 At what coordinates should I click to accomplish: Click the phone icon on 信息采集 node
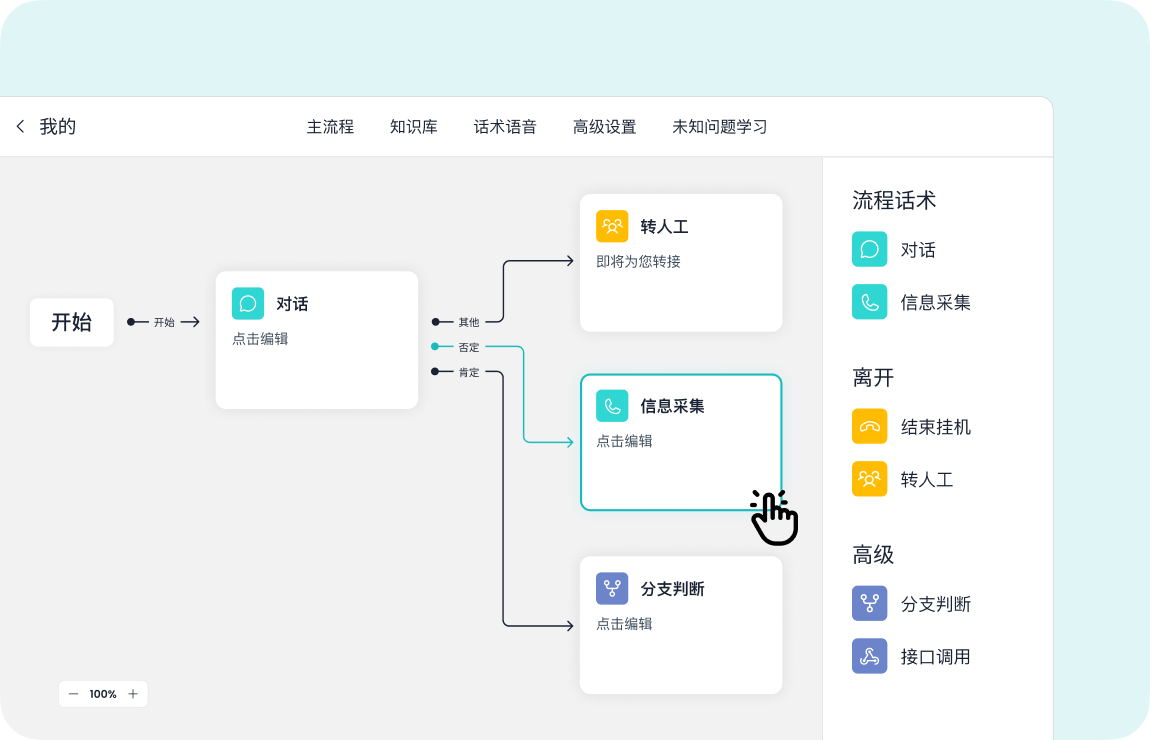(x=612, y=406)
